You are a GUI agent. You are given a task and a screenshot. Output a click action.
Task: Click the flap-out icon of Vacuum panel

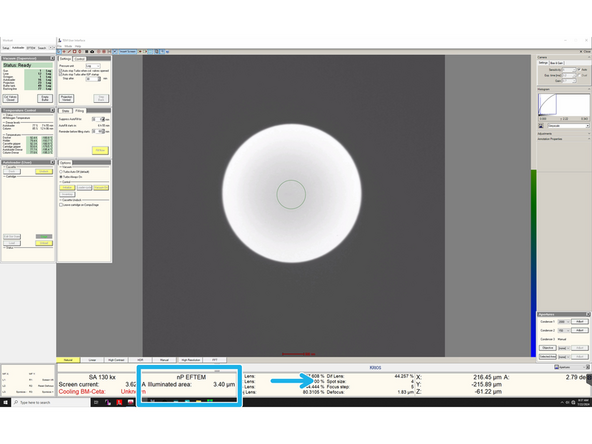coord(52,58)
